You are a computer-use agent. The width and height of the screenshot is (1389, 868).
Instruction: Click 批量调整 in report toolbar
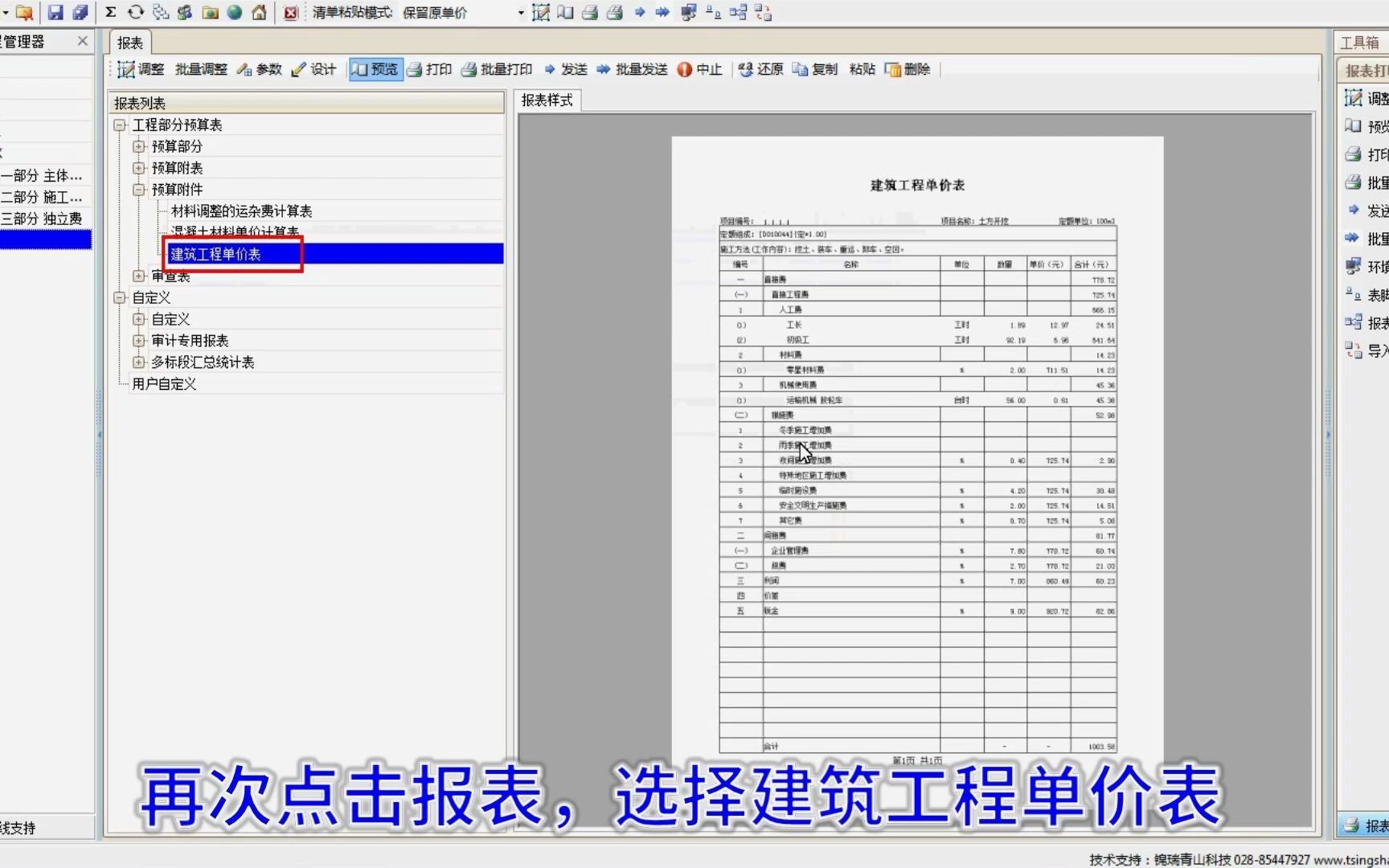point(201,69)
